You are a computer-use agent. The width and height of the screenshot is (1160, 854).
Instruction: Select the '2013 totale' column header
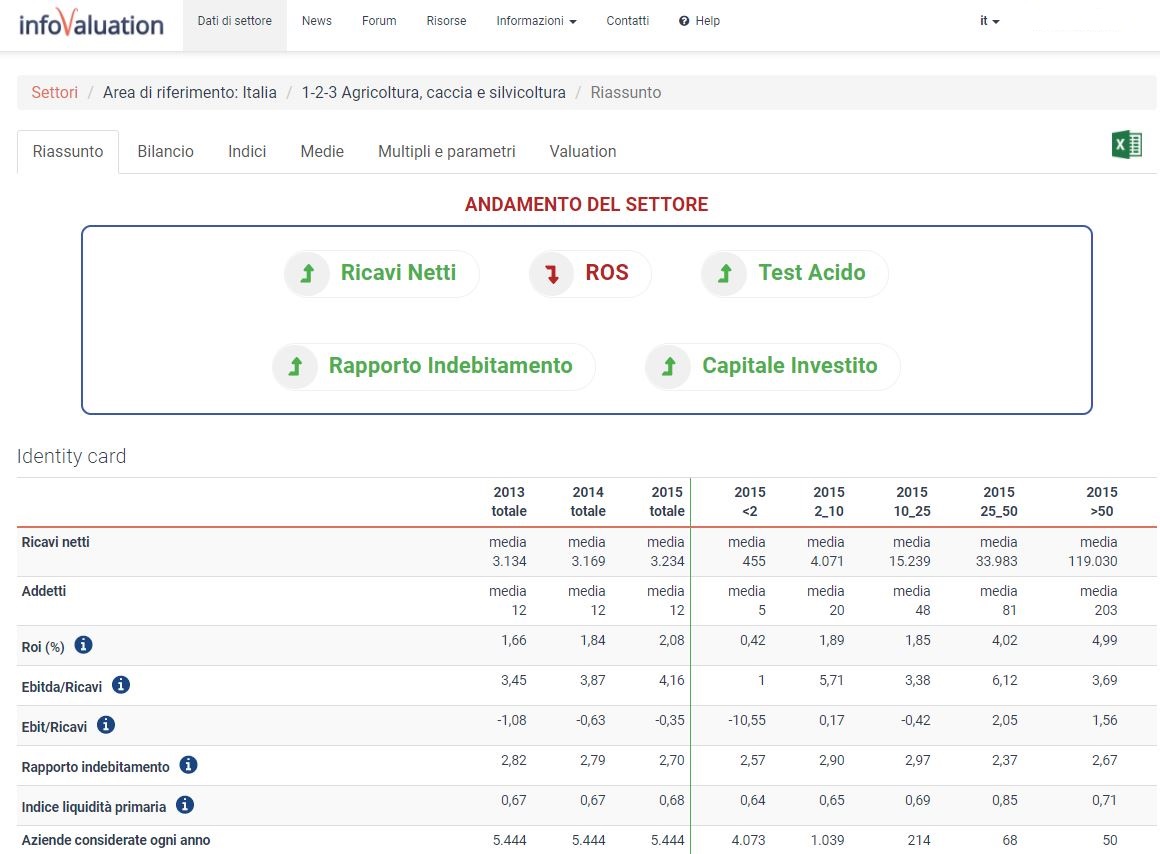point(509,502)
